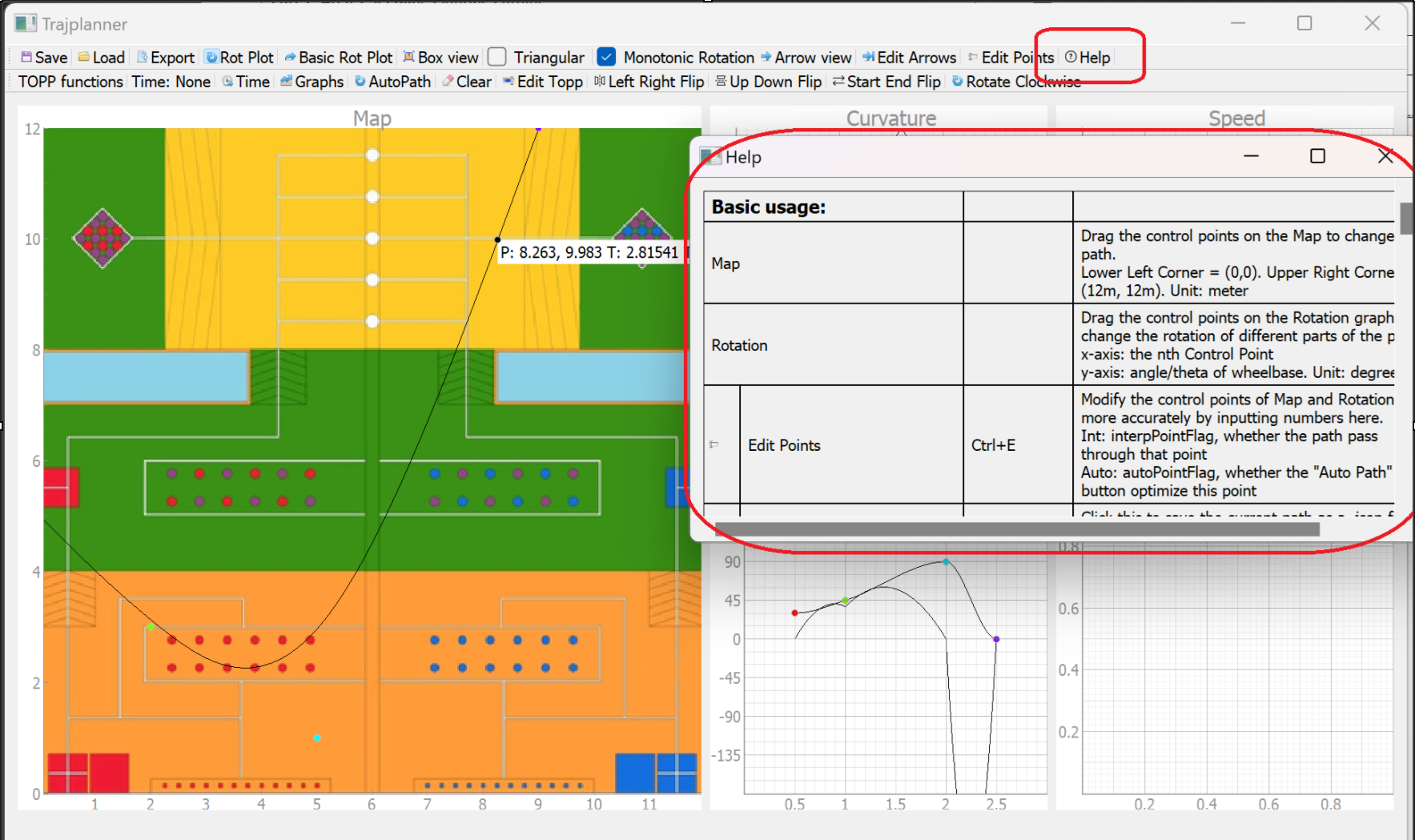1415x840 pixels.
Task: Enable Arrow view mode
Action: click(x=806, y=57)
